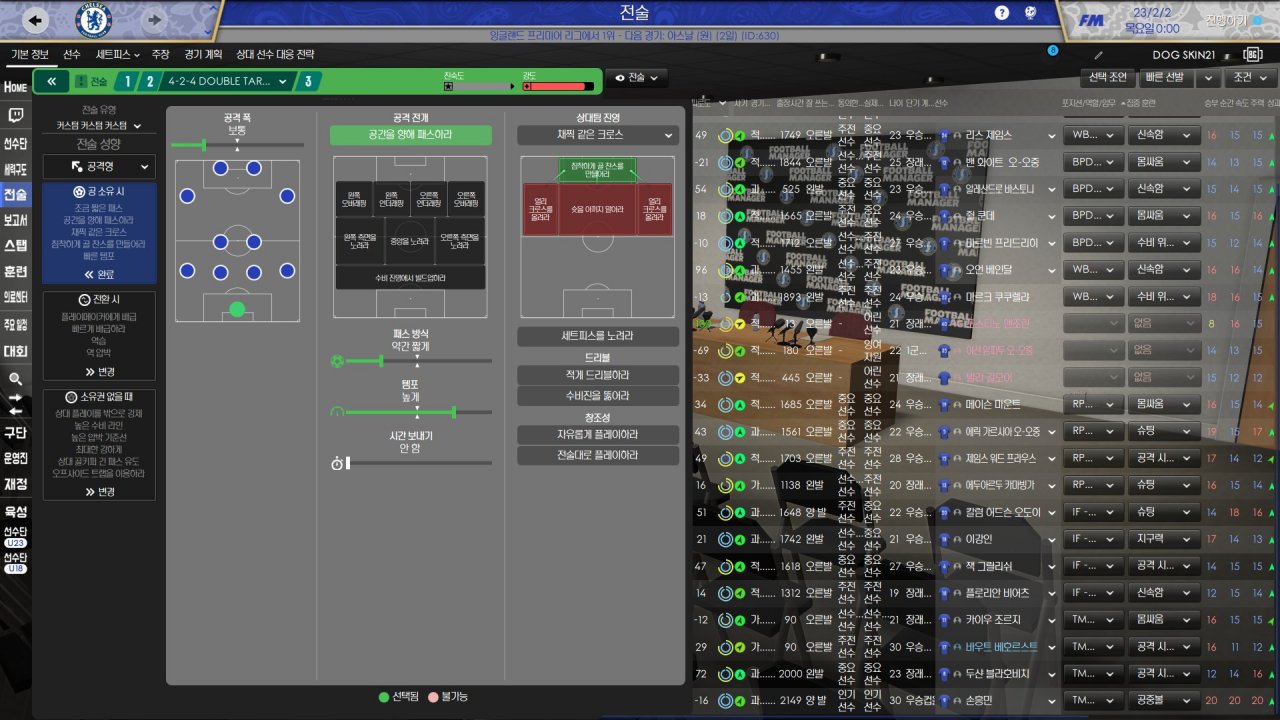
Task: Click the shirt icon next to 손흥민
Action: (x=945, y=701)
